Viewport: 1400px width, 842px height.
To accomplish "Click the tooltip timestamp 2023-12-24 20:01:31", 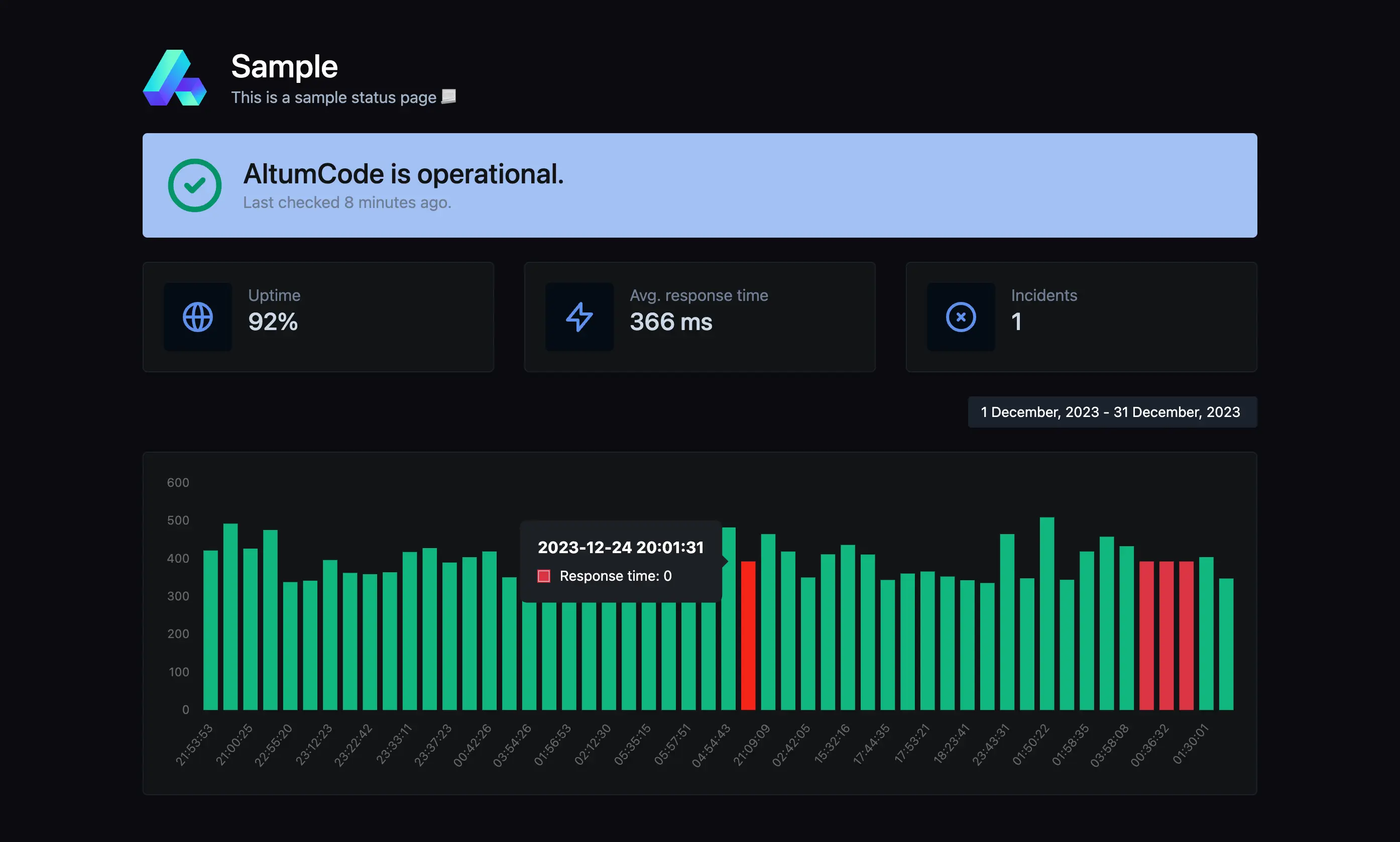I will (621, 547).
